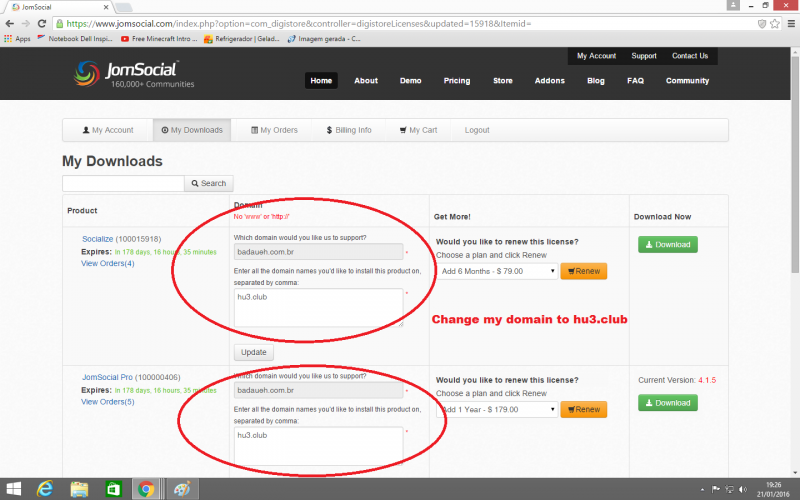Viewport: 800px width, 500px height.
Task: Reload the page with the refresh icon
Action: pos(42,23)
